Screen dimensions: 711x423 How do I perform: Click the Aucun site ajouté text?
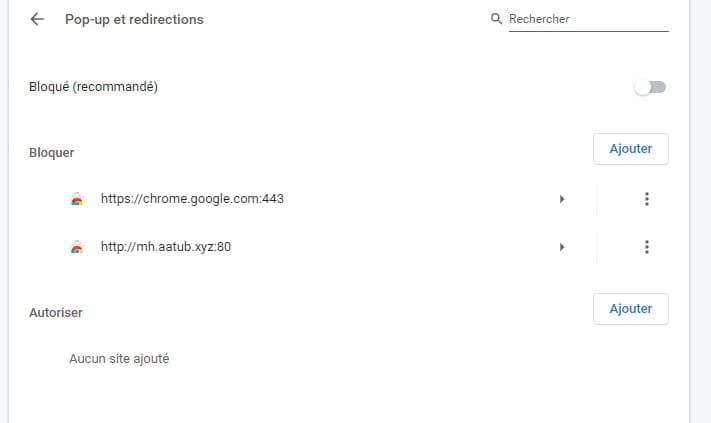coord(119,359)
